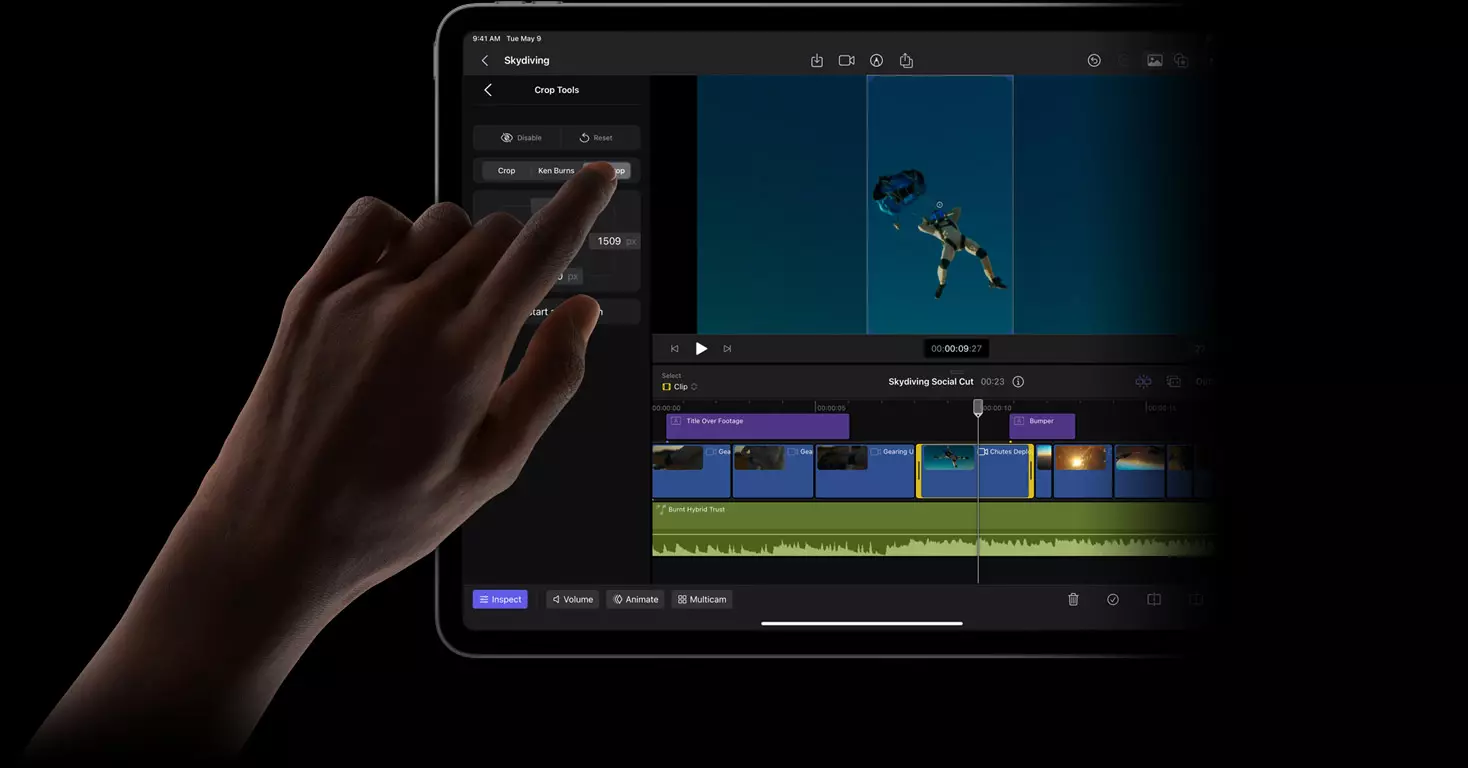The image size is (1468, 768).
Task: Tap the stacked squares plus icon top right
Action: point(1181,61)
